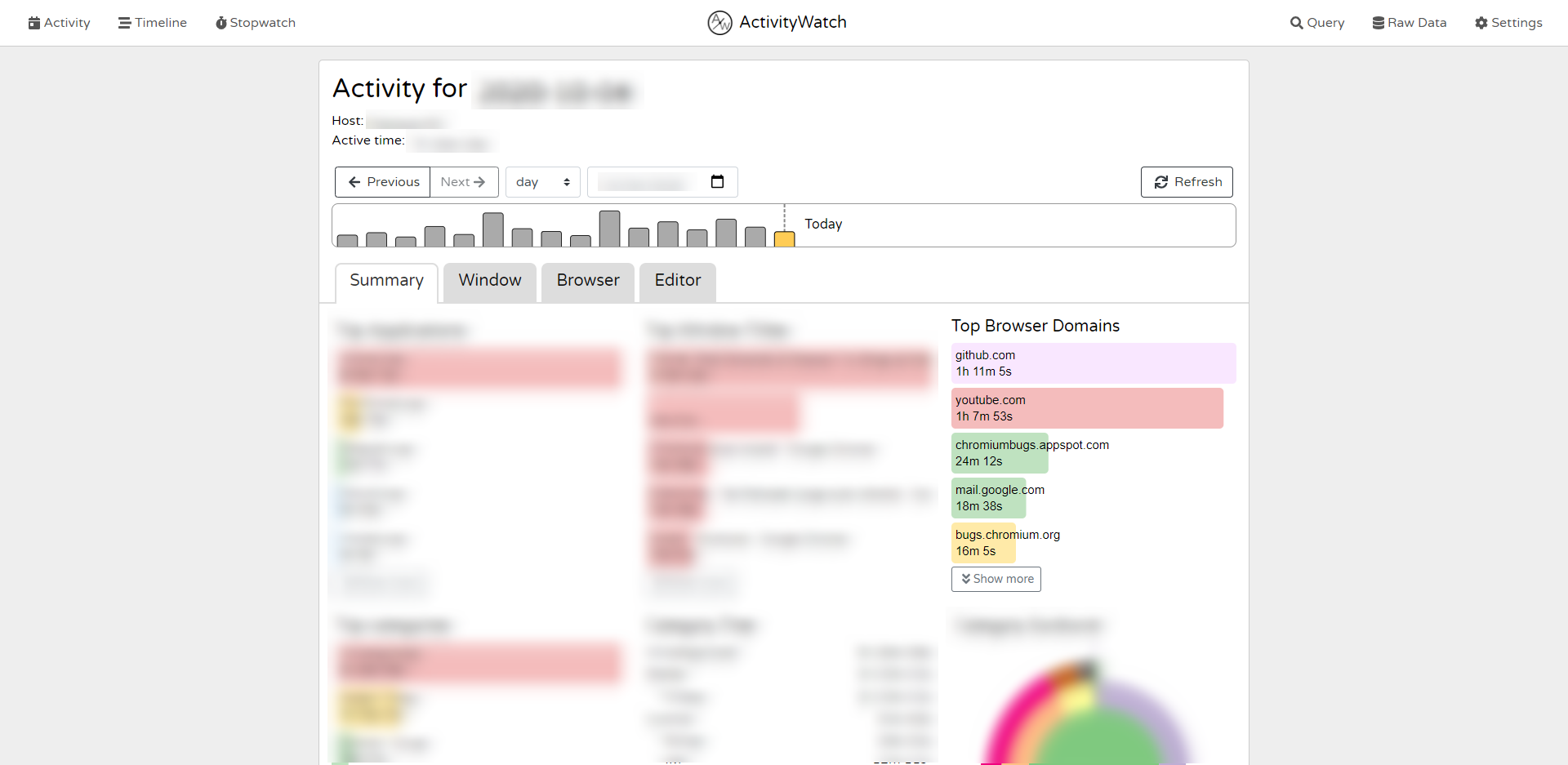This screenshot has width=1568, height=765.
Task: Open the Query page
Action: click(x=1317, y=23)
